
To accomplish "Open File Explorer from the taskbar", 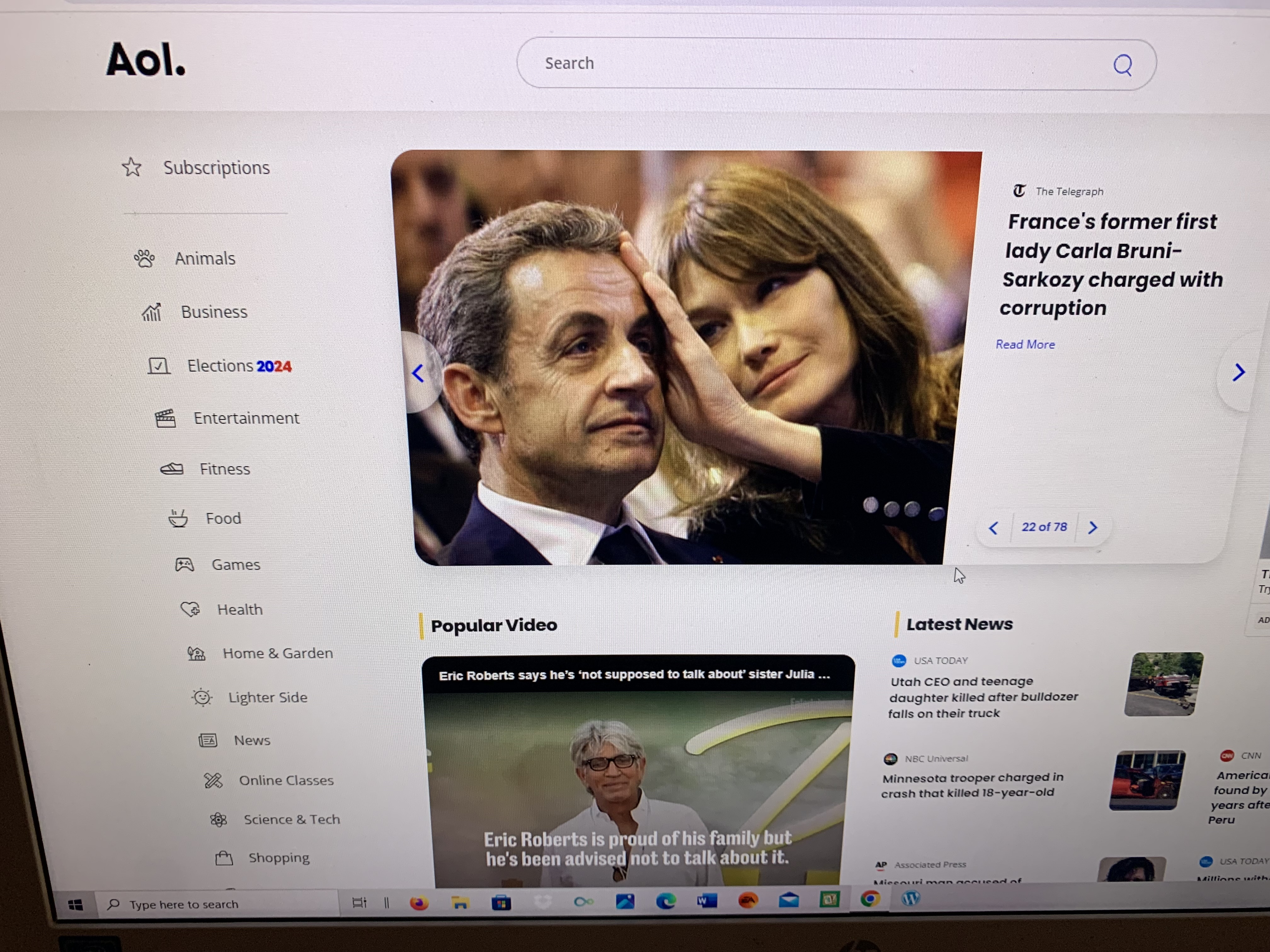I will click(x=460, y=903).
